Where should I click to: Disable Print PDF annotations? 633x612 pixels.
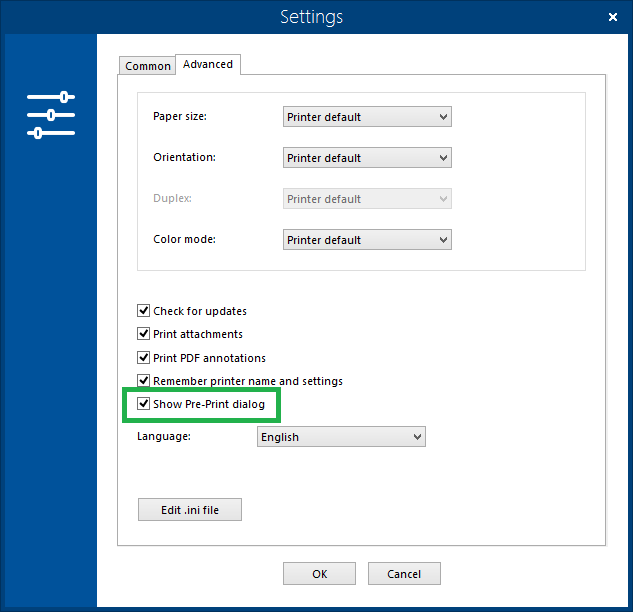(143, 357)
